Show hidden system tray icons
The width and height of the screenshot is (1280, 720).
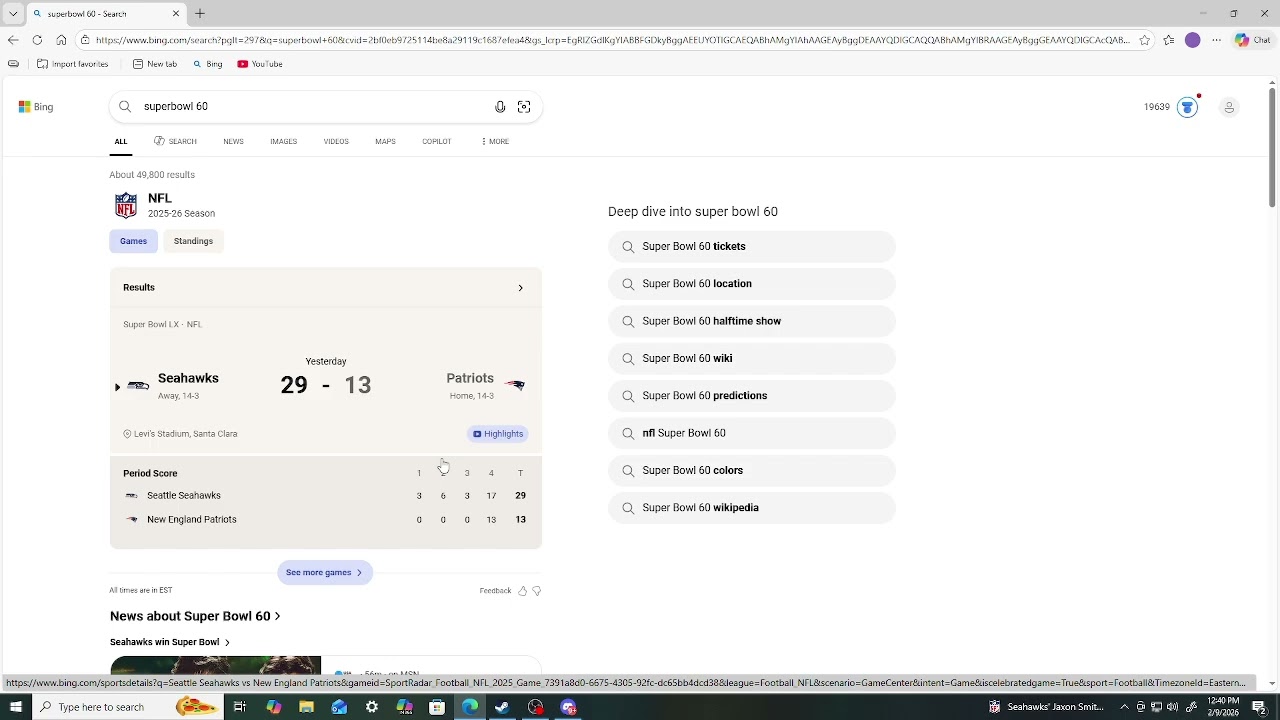[x=1124, y=707]
